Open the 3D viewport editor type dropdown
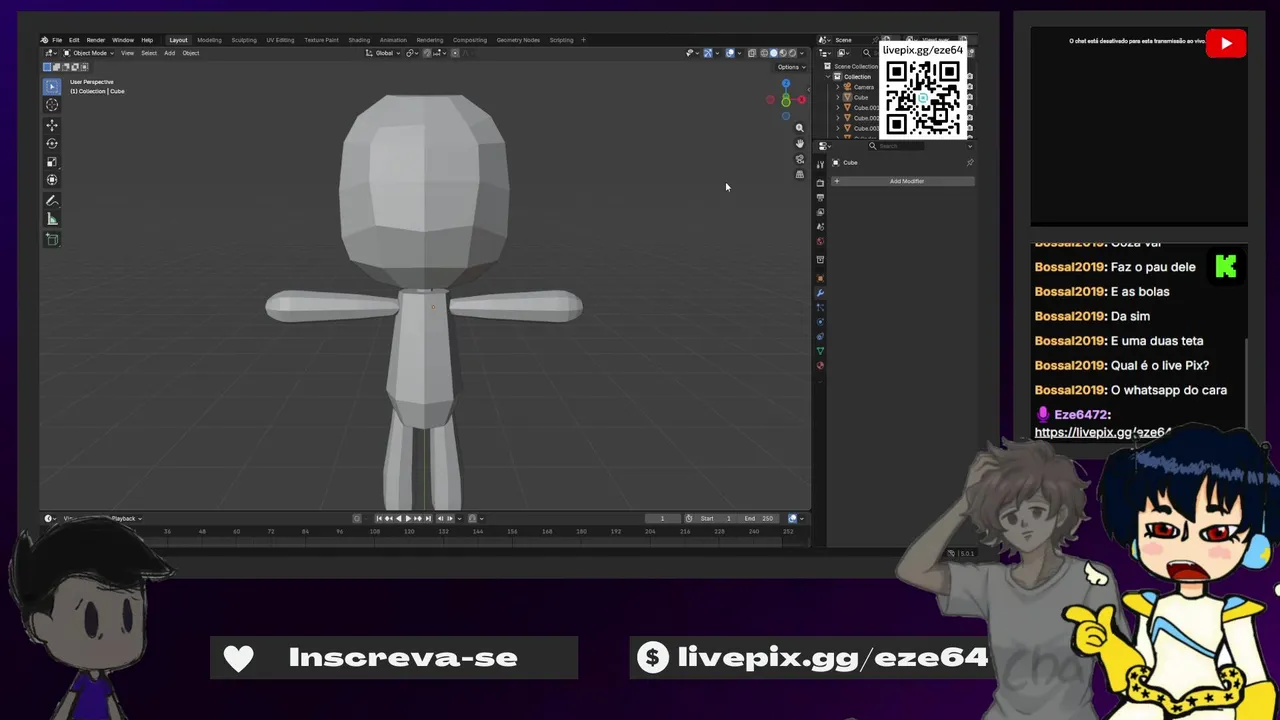This screenshot has height=720, width=1280. pyautogui.click(x=49, y=53)
